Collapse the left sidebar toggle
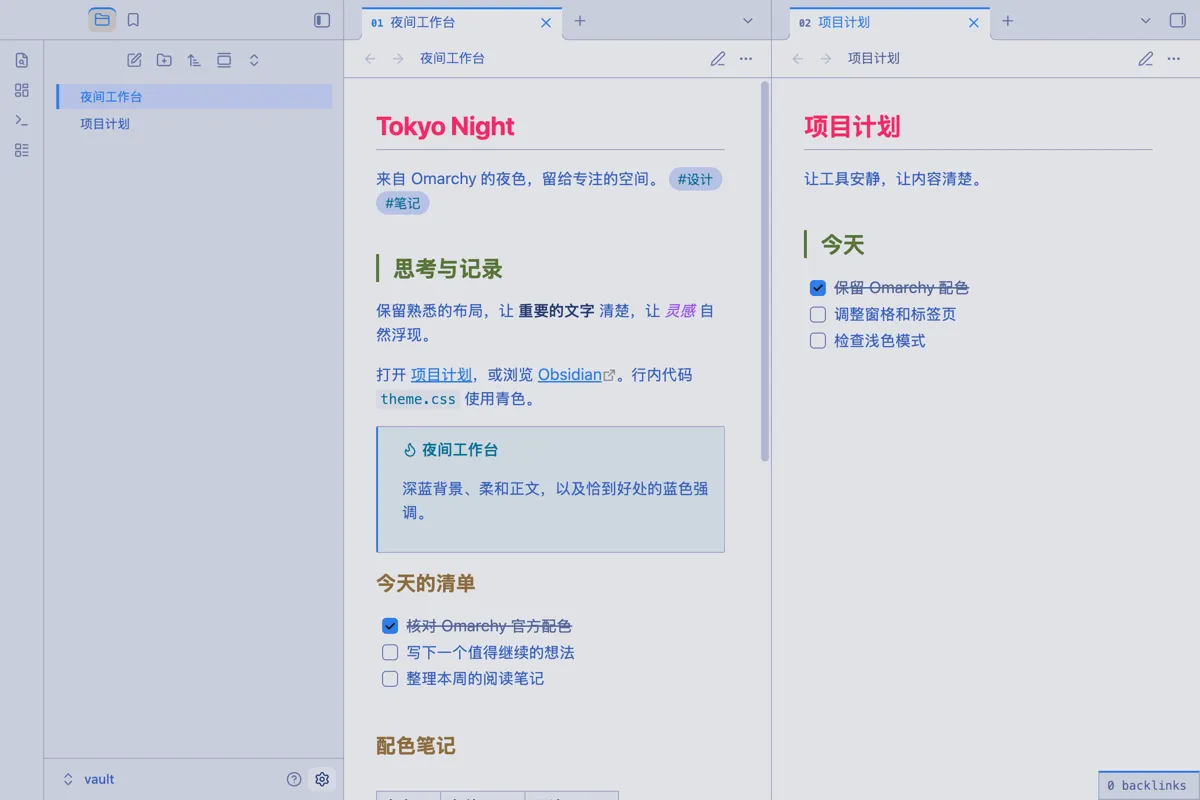Image resolution: width=1200 pixels, height=800 pixels. click(322, 20)
